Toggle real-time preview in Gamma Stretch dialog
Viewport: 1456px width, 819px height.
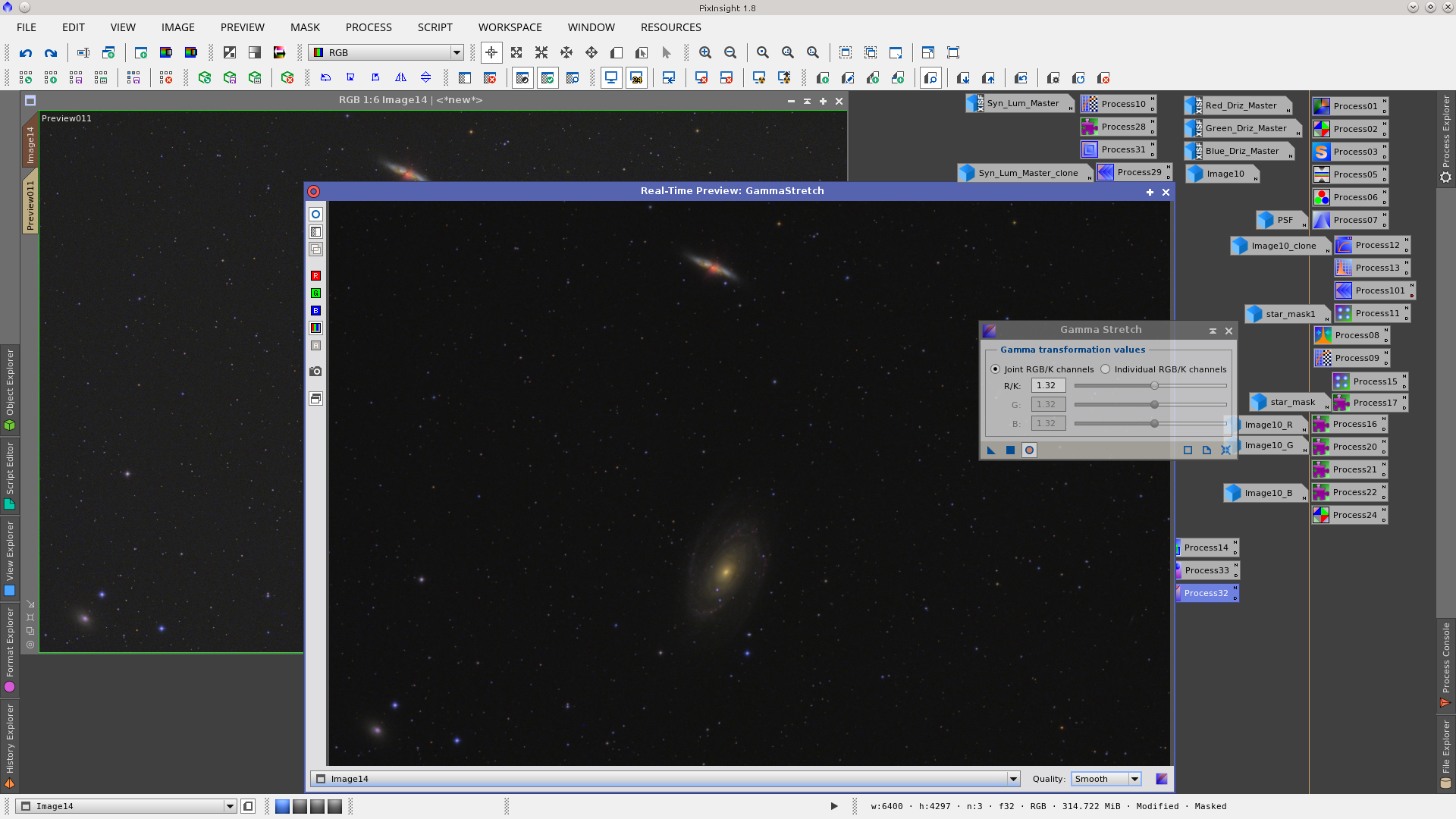pos(1029,450)
